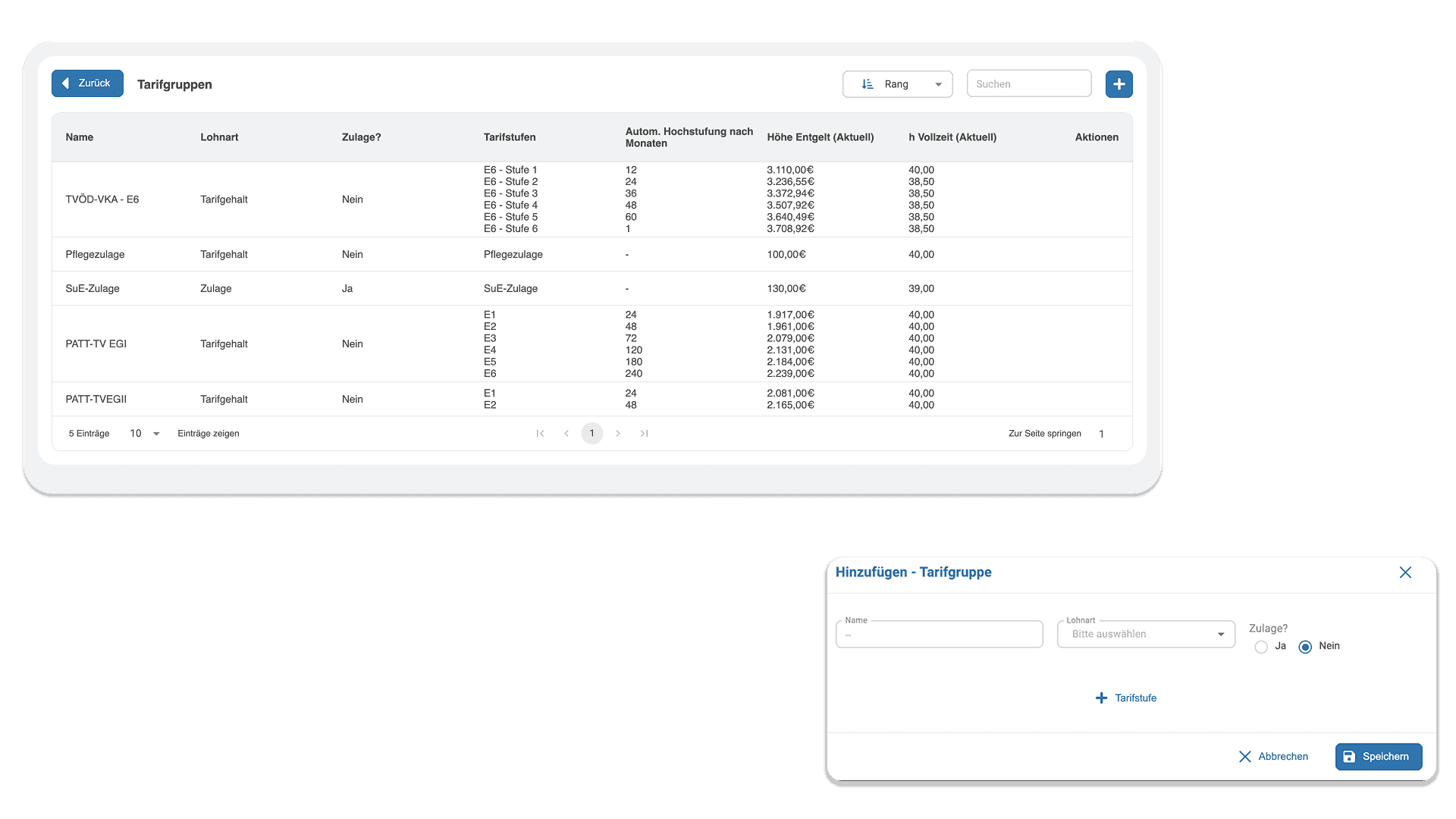Image resolution: width=1456 pixels, height=819 pixels.
Task: Click the Tarifstufen column header
Action: coord(510,137)
